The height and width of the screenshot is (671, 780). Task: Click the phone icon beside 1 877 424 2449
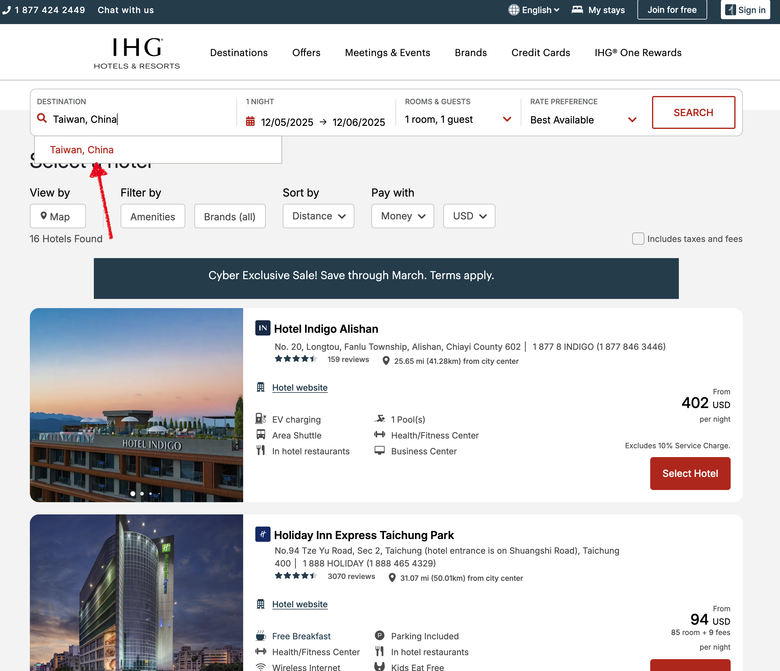(6, 10)
